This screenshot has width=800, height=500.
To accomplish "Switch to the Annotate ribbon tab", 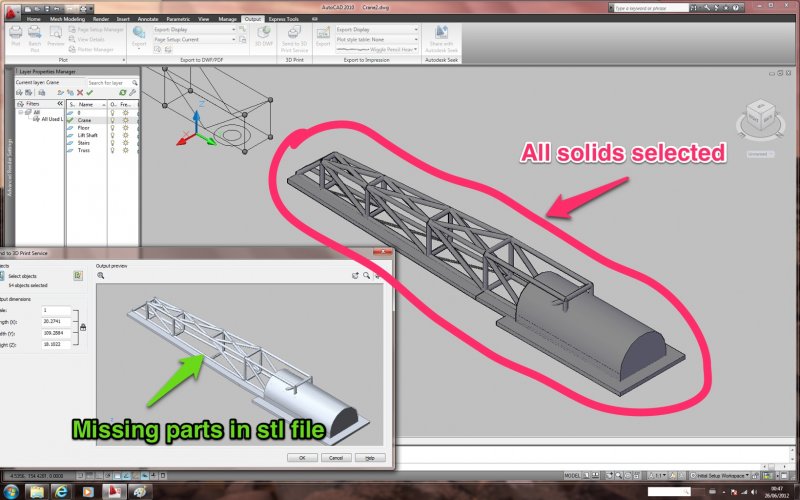I will pos(147,19).
